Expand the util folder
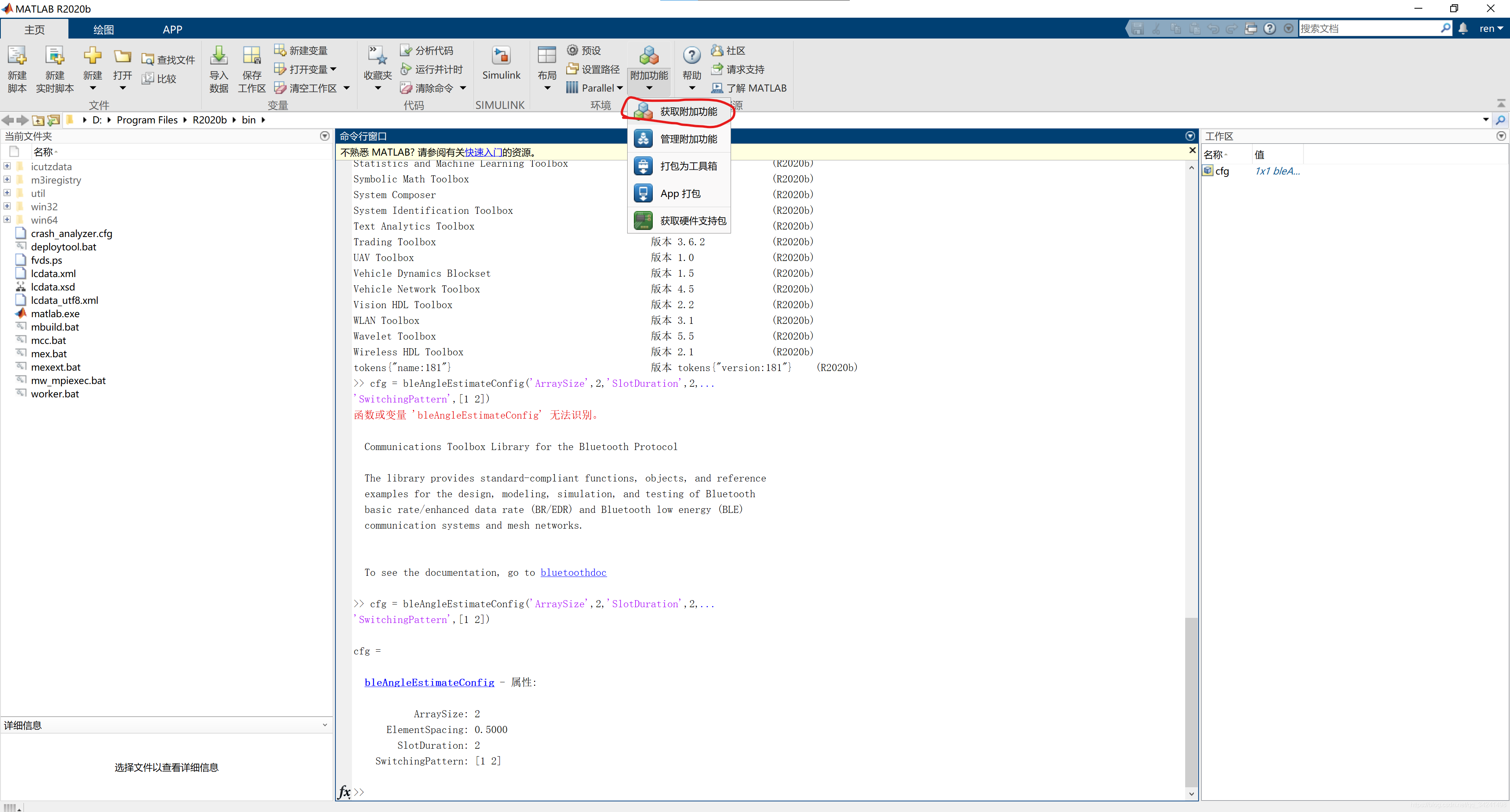This screenshot has height=812, width=1510. point(7,193)
